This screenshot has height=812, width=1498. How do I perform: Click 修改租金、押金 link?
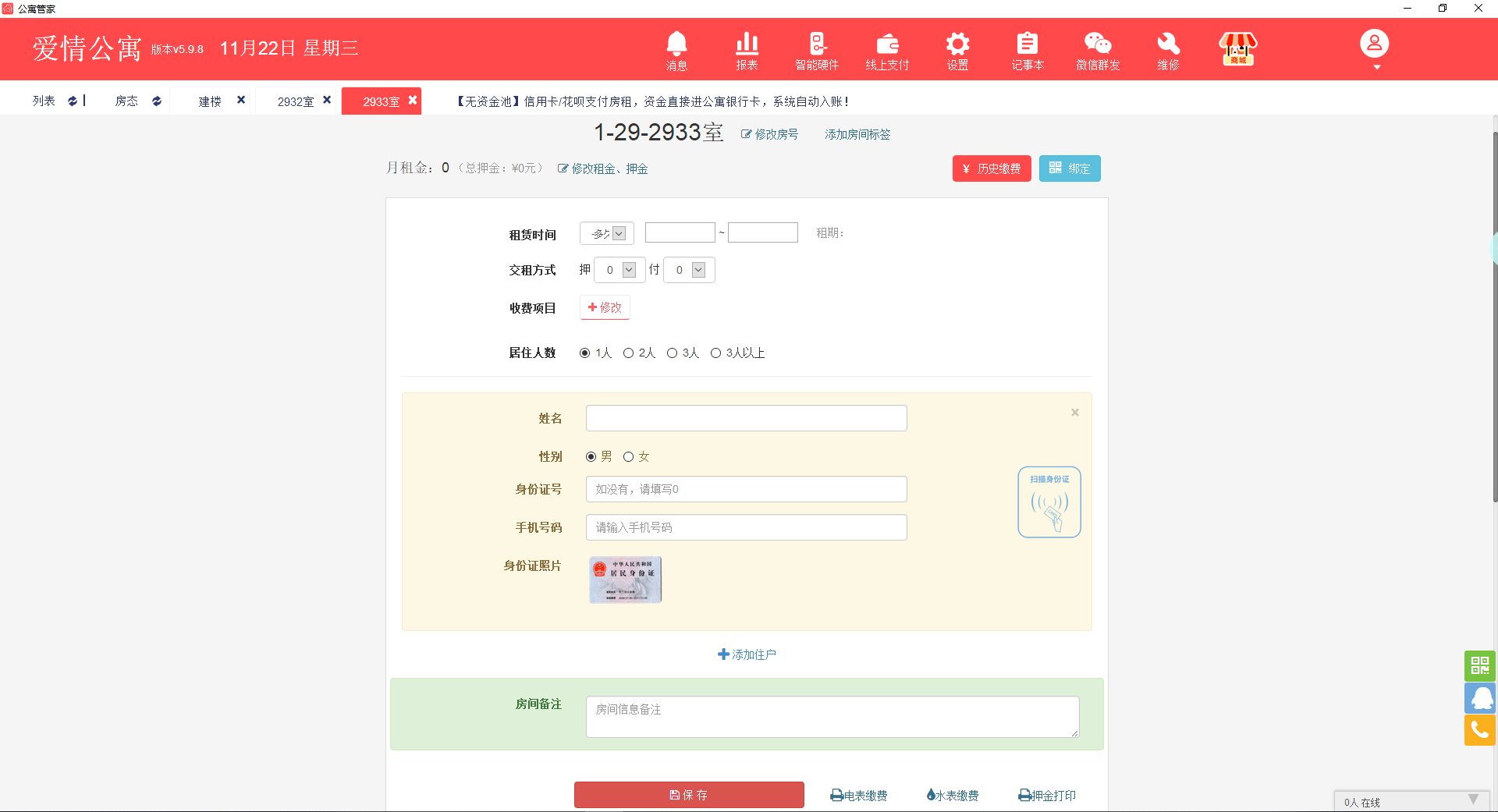pos(602,168)
